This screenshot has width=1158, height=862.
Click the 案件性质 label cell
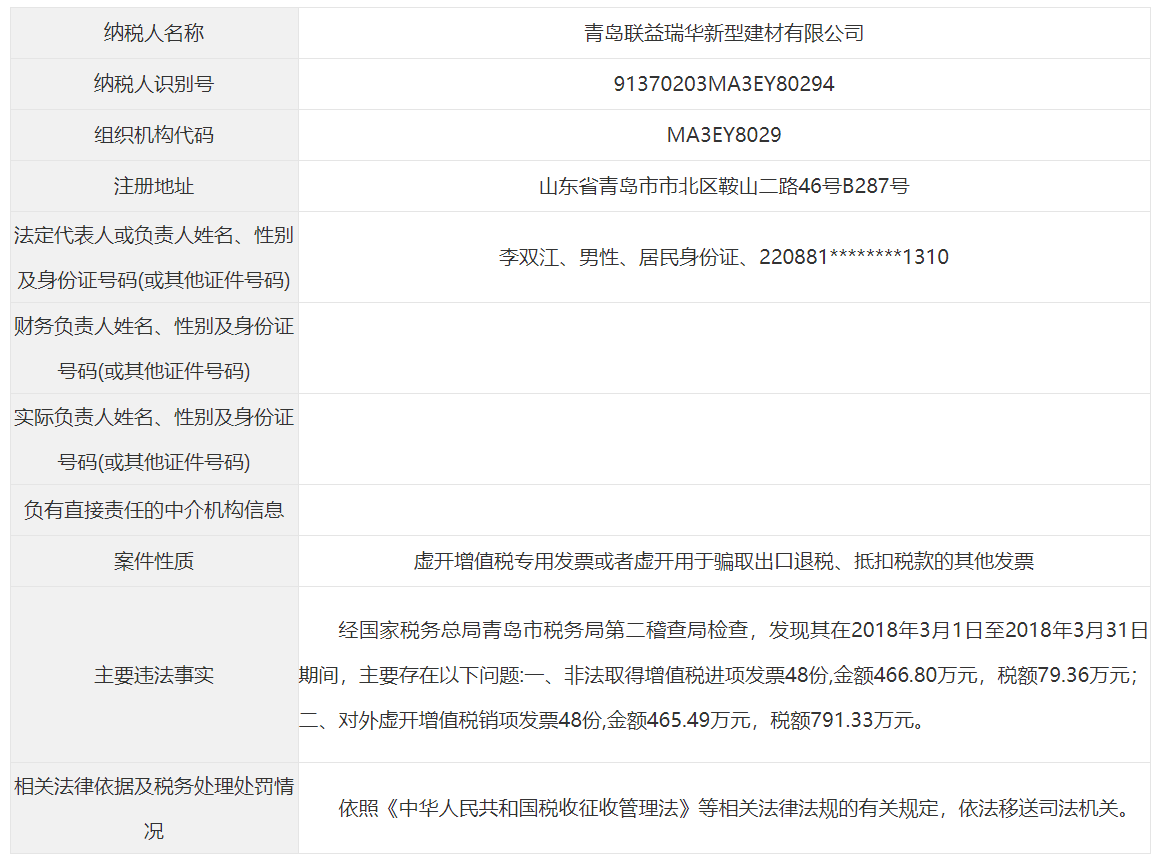point(154,561)
